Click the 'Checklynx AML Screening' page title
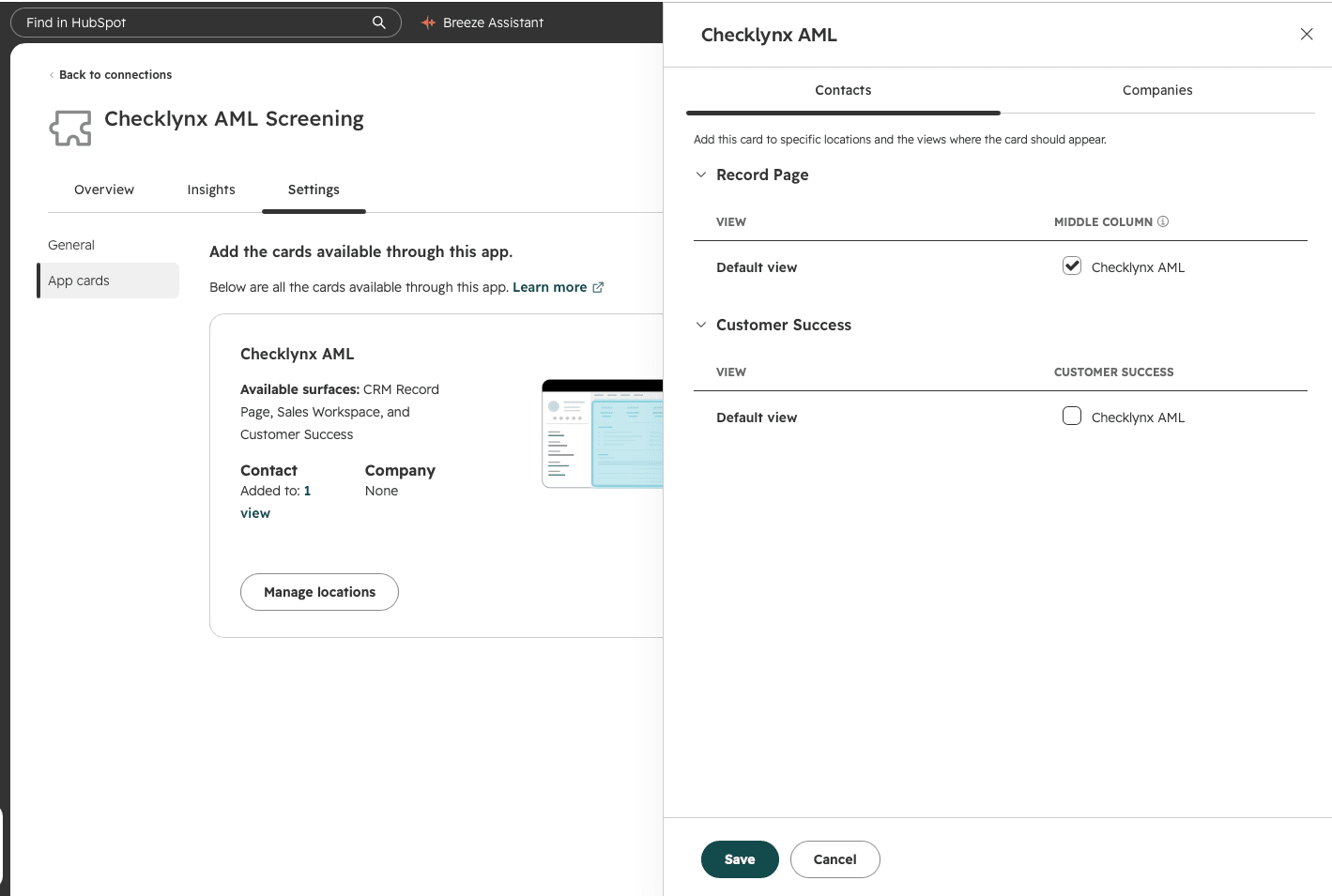 [x=234, y=119]
